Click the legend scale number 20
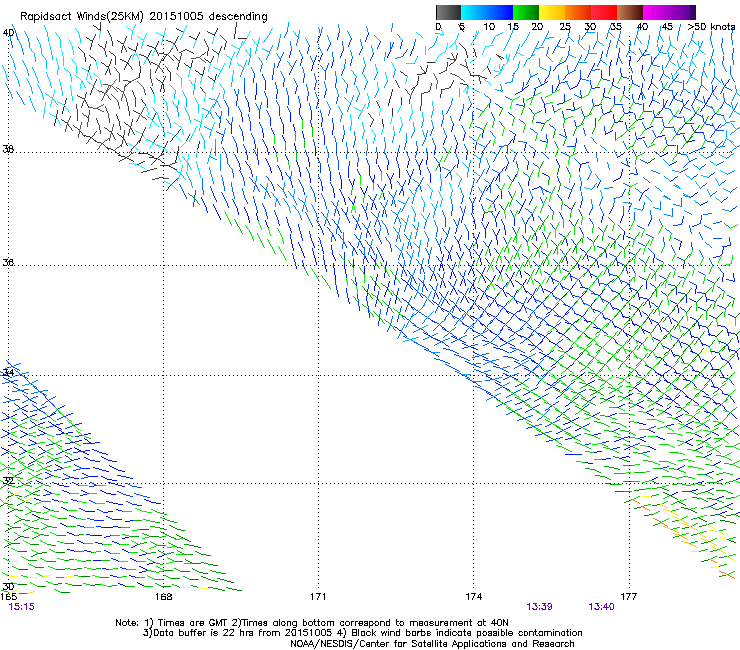Viewport: 740px width, 650px height. pos(537,27)
